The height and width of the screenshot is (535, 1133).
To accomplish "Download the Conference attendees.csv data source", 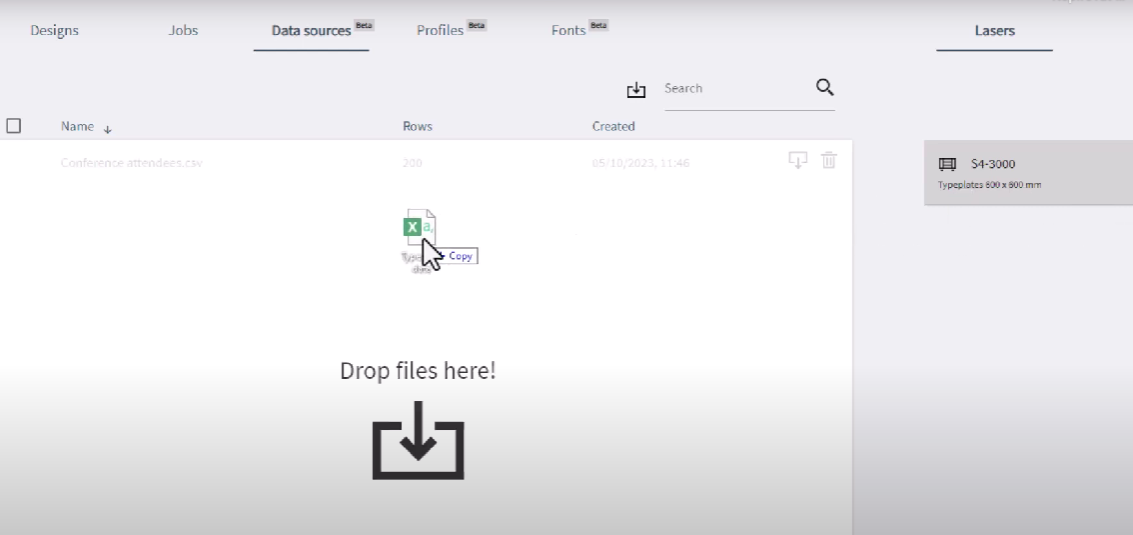I will click(x=797, y=161).
